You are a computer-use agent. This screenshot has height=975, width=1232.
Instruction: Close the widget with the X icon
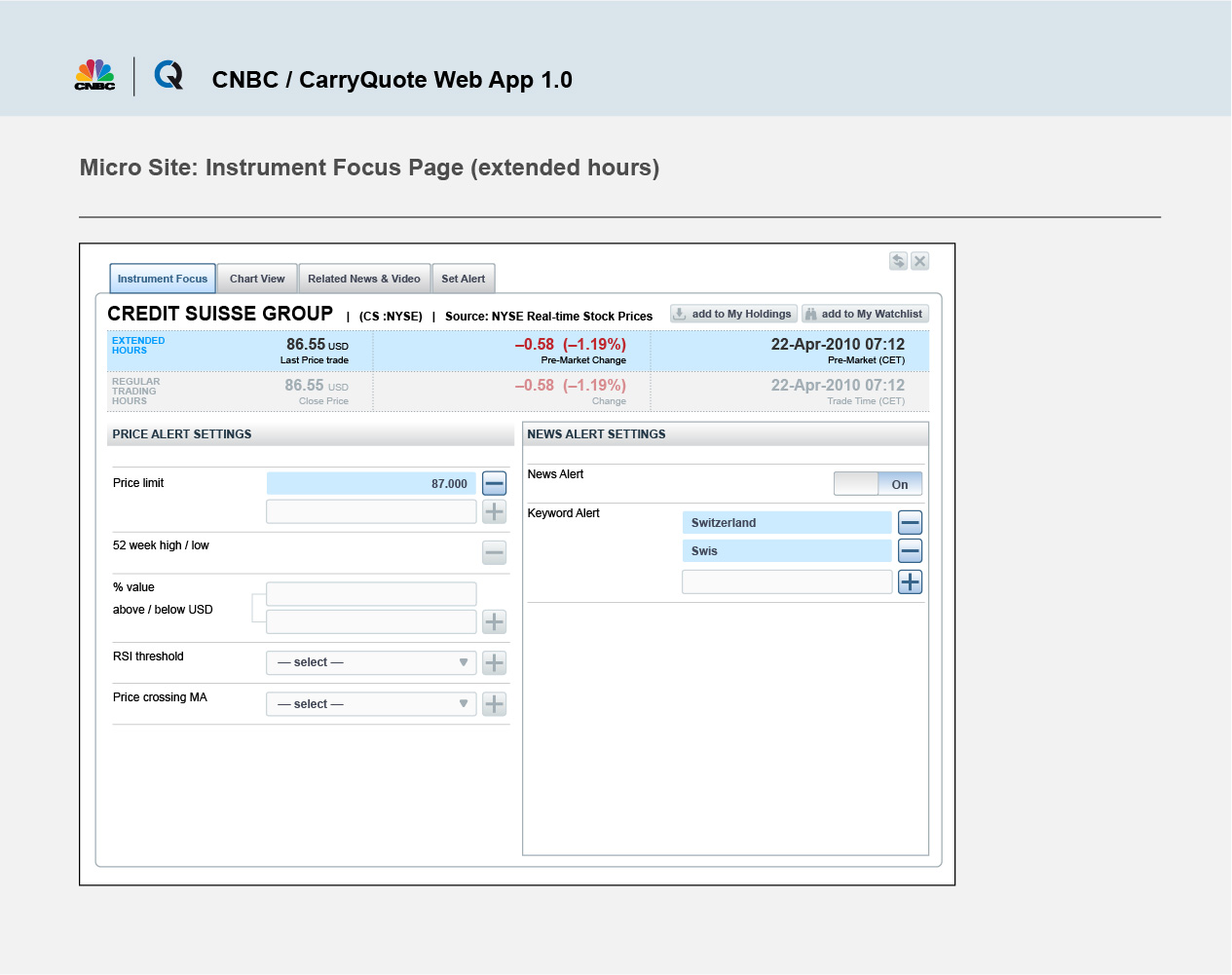tap(919, 261)
